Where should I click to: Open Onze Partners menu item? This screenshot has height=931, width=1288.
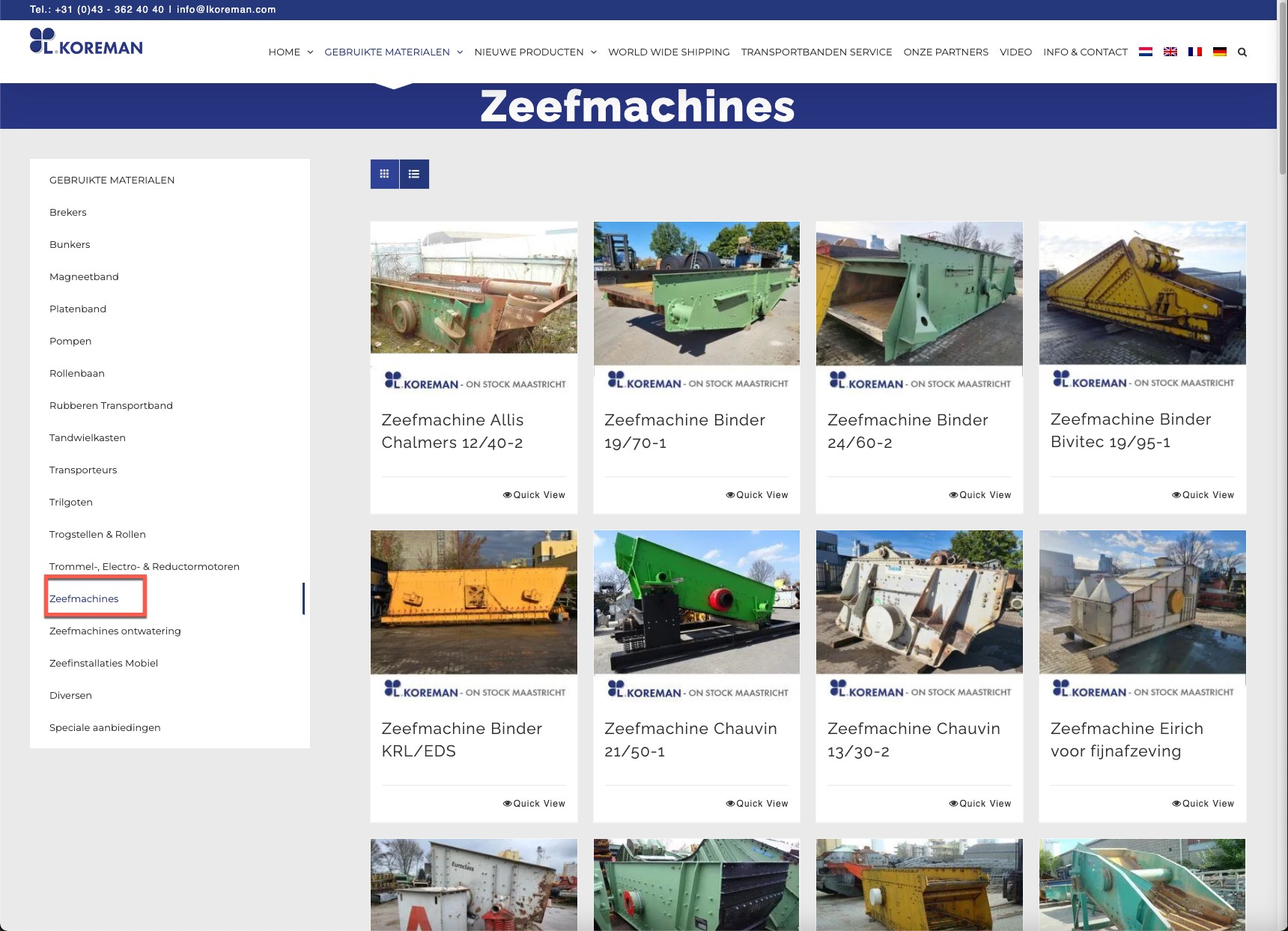(946, 52)
